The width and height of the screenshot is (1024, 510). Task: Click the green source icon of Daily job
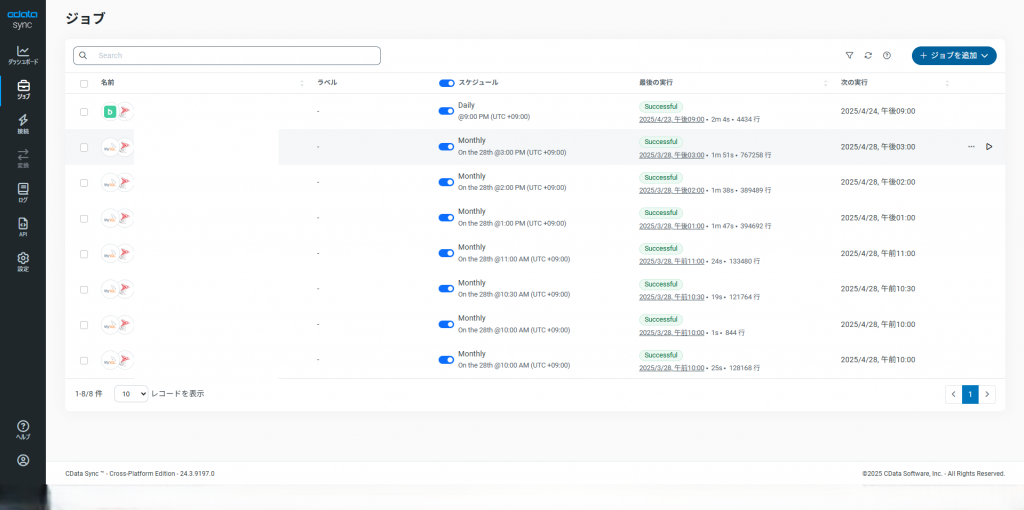point(110,112)
